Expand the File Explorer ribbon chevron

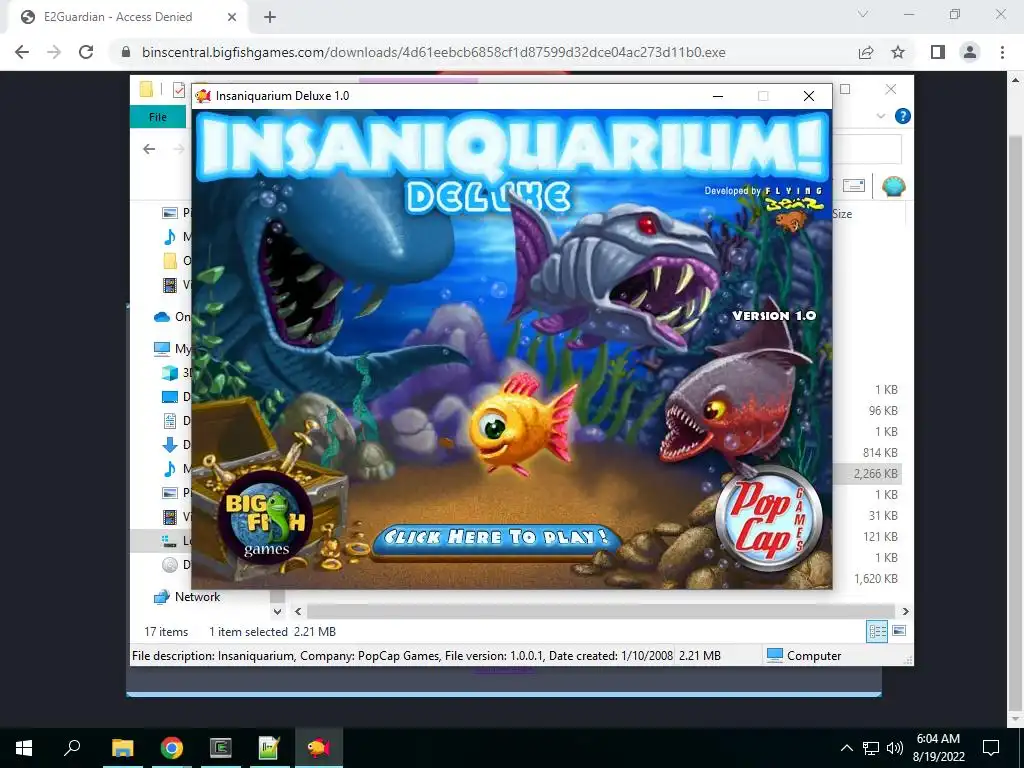[881, 116]
